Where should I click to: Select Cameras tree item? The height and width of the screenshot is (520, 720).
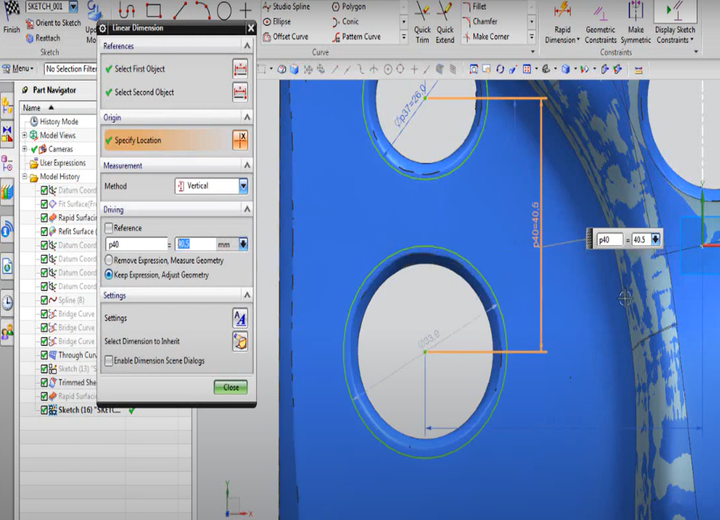(55, 149)
